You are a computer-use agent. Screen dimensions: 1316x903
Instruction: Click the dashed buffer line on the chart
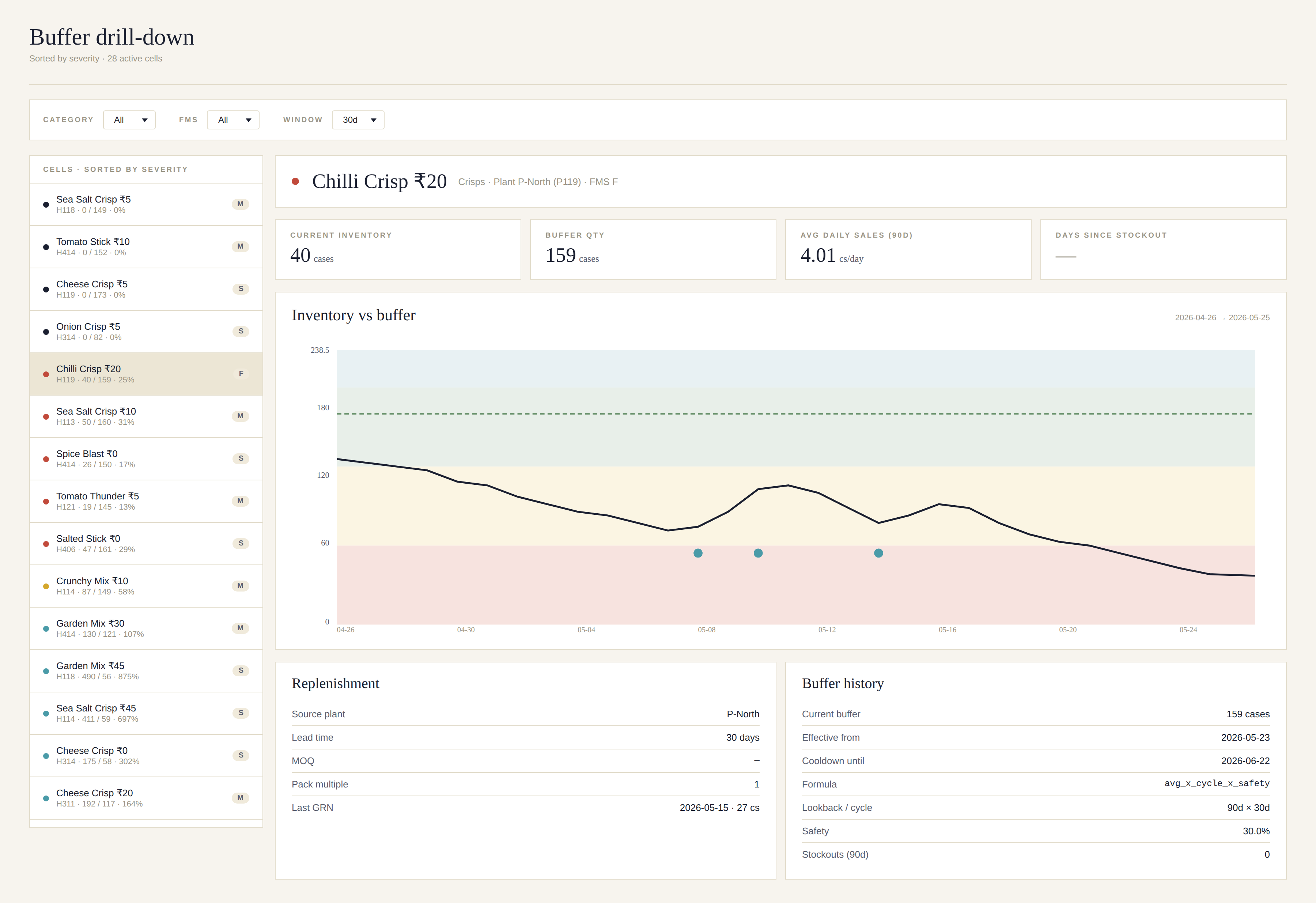click(x=795, y=414)
